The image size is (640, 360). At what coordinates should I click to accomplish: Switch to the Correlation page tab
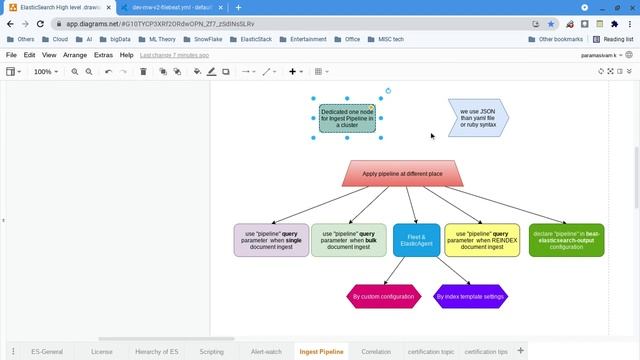tap(376, 351)
